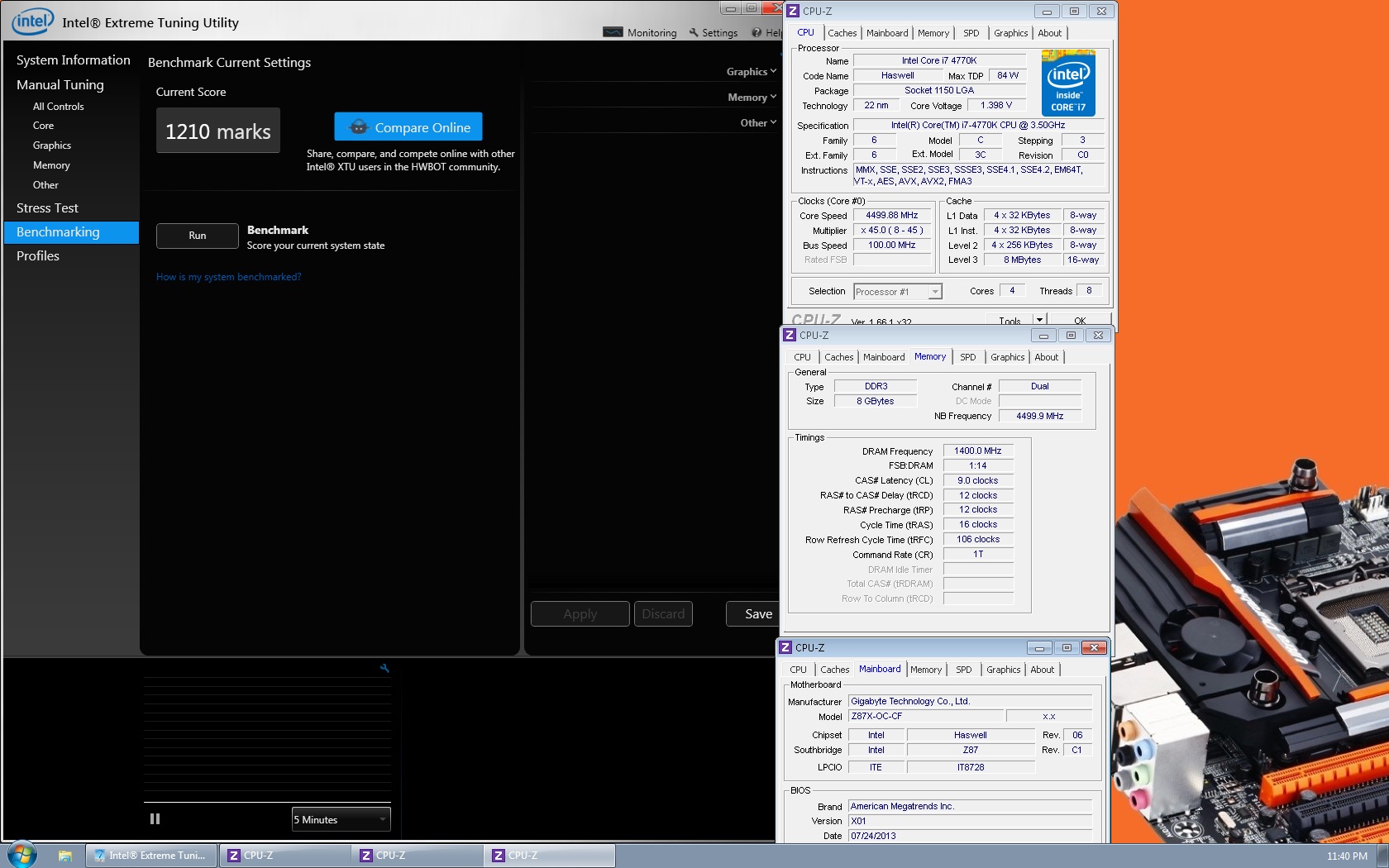Click CAS# Latency value 9.0 clocks
1389x868 pixels.
pos(978,480)
